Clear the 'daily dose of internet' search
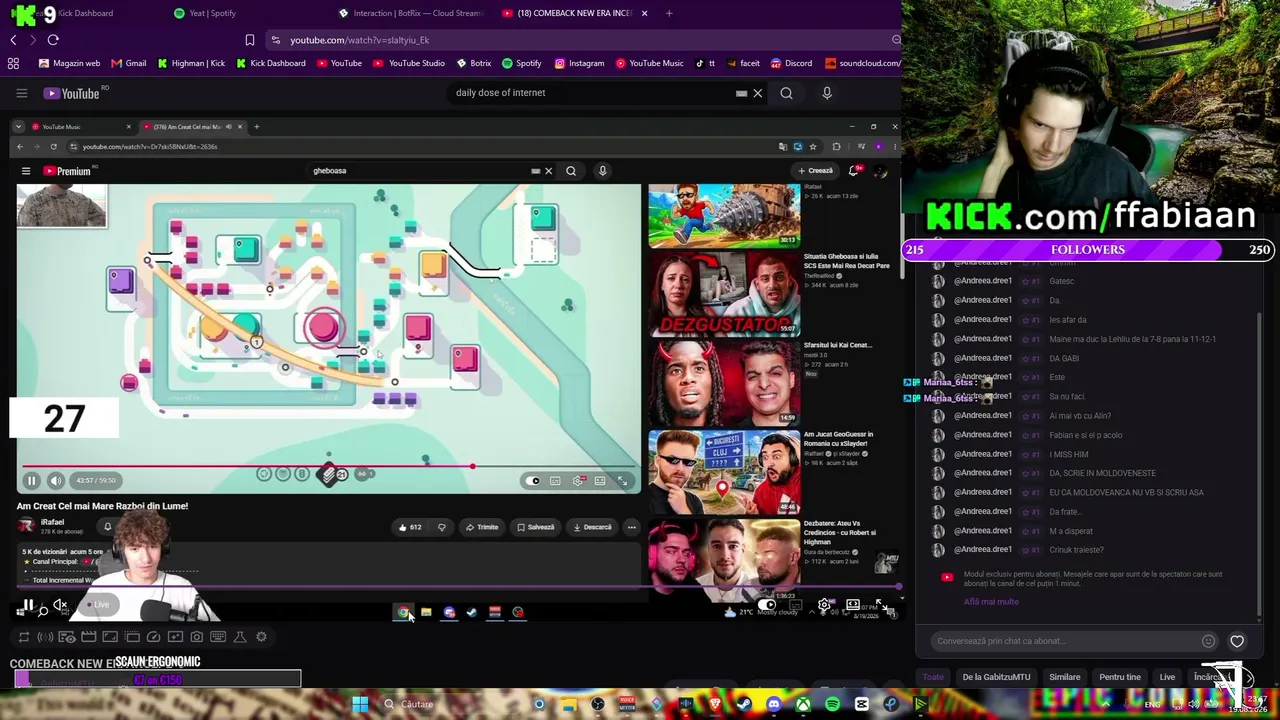The width and height of the screenshot is (1280, 720). click(757, 93)
